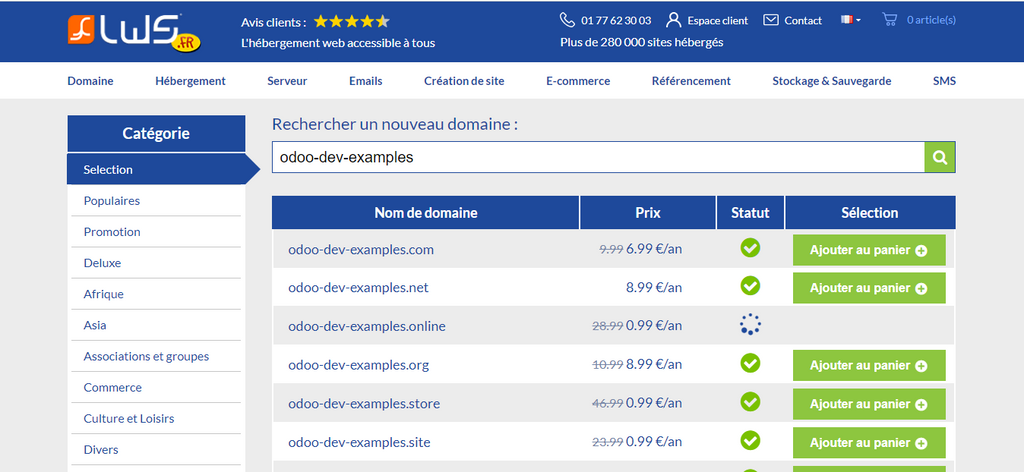Click the Contact envelope icon
Screen dimensions: 1024x472
tap(771, 20)
